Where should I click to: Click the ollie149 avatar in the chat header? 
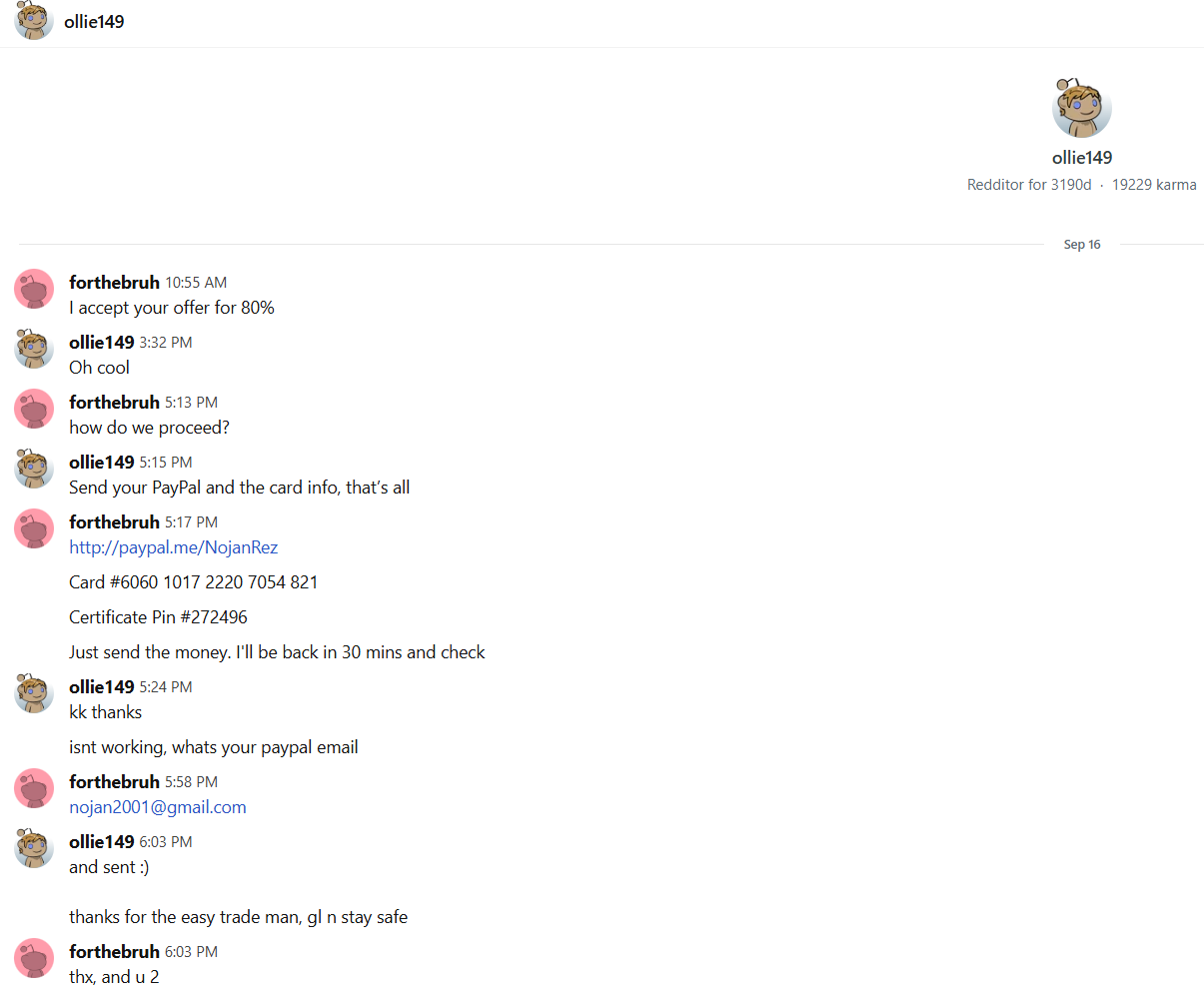click(x=34, y=20)
